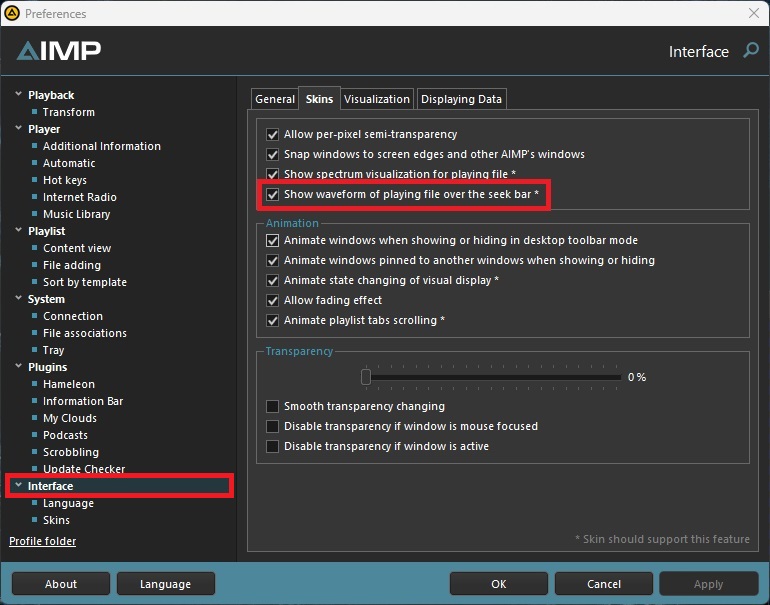Toggle Allow per-pixel semi-transparency

click(x=273, y=135)
